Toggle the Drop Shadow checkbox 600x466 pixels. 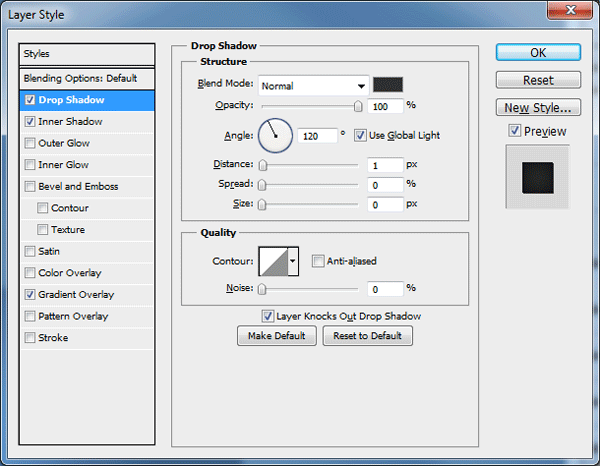coord(30,100)
